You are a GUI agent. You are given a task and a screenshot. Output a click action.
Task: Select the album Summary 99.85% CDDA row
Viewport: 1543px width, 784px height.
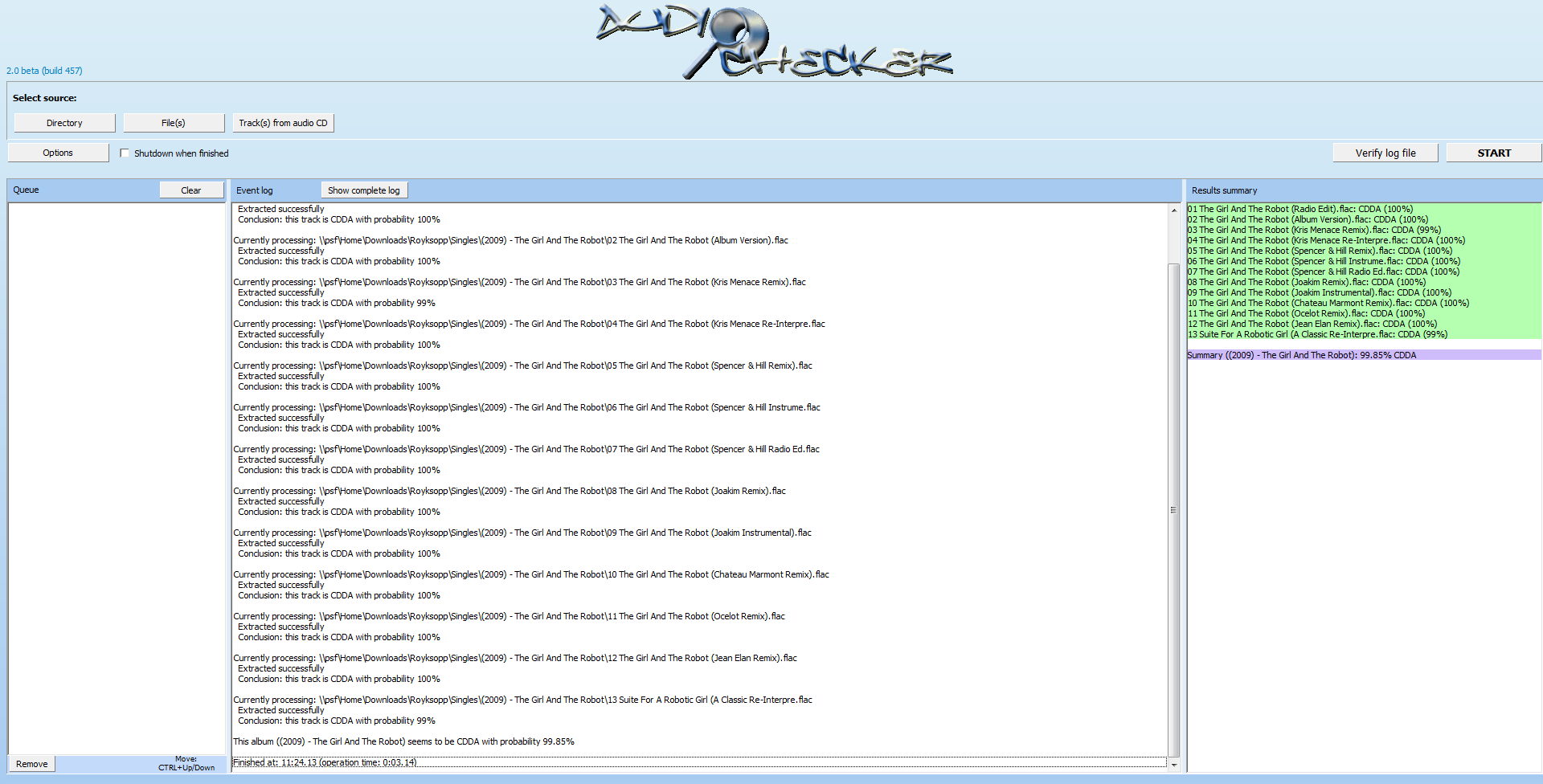pos(1301,355)
